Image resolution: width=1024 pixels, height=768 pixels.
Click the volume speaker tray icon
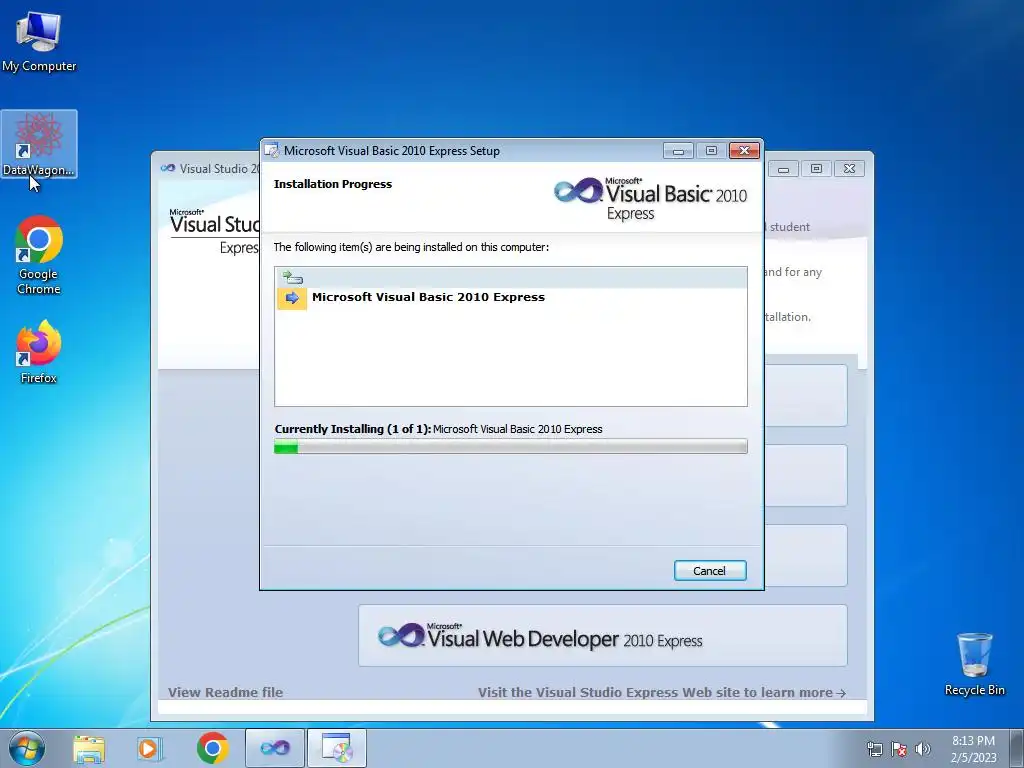[x=923, y=749]
